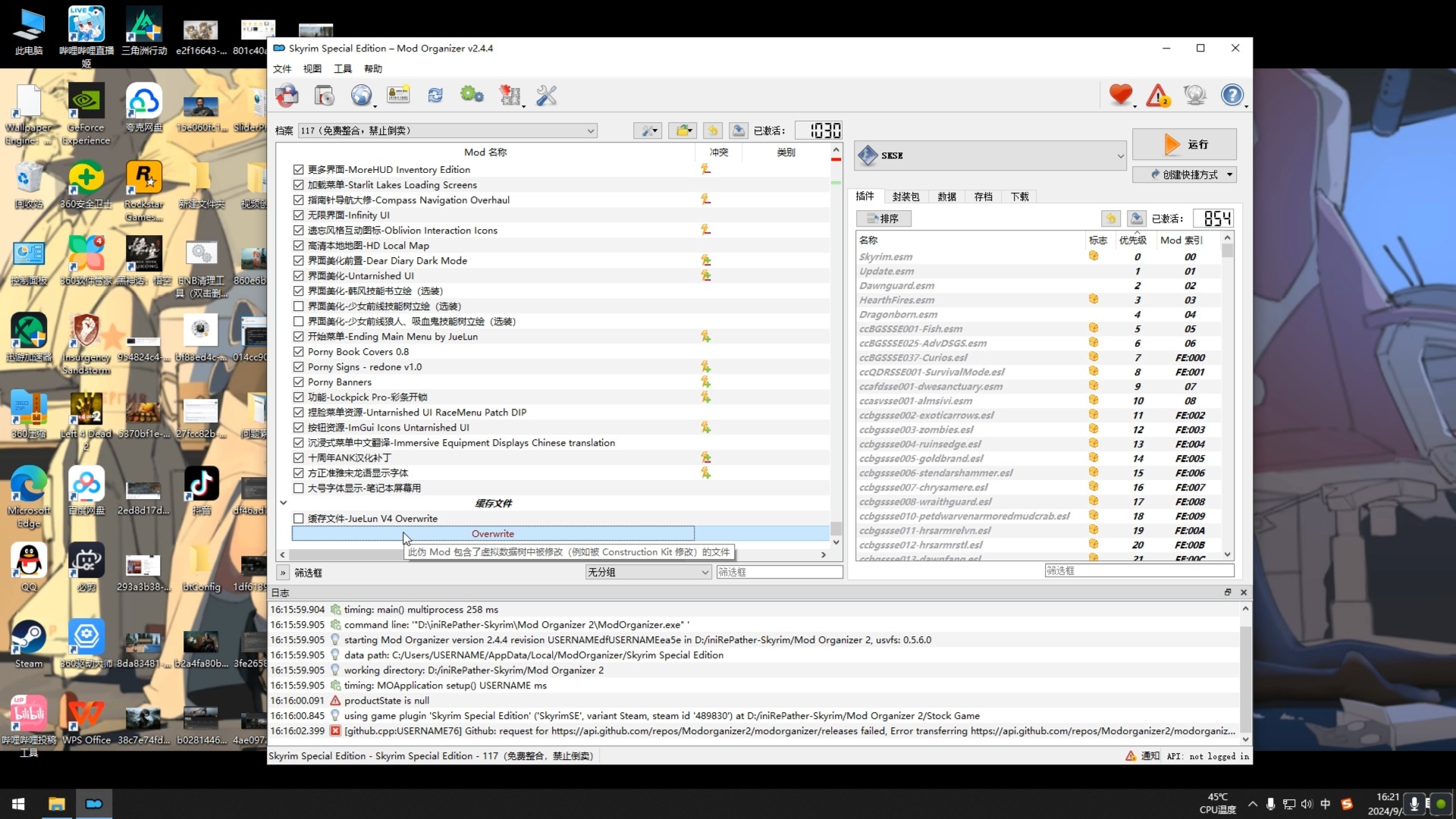This screenshot has height=819, width=1456.
Task: Sort mods by 冲突 column header
Action: (x=718, y=152)
